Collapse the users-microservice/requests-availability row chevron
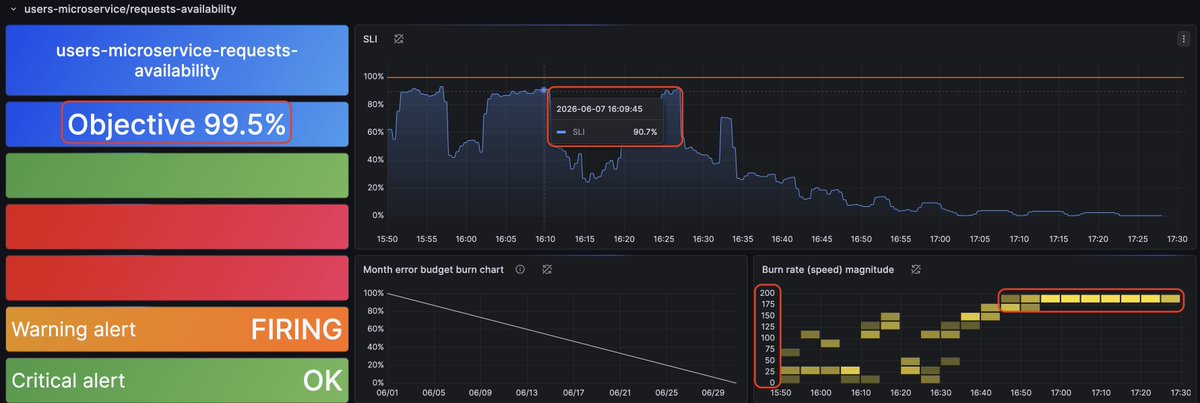The height and width of the screenshot is (403, 1200). 13,9
